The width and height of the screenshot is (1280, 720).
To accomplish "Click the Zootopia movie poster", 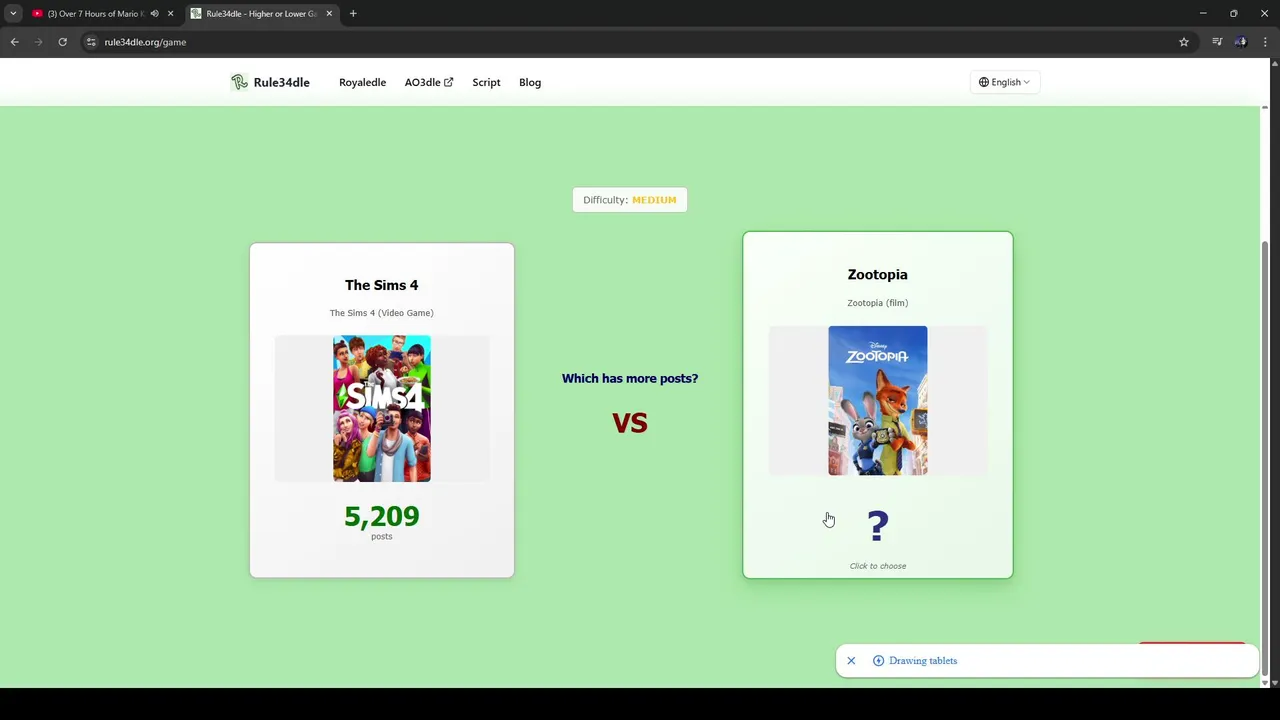I will click(877, 400).
